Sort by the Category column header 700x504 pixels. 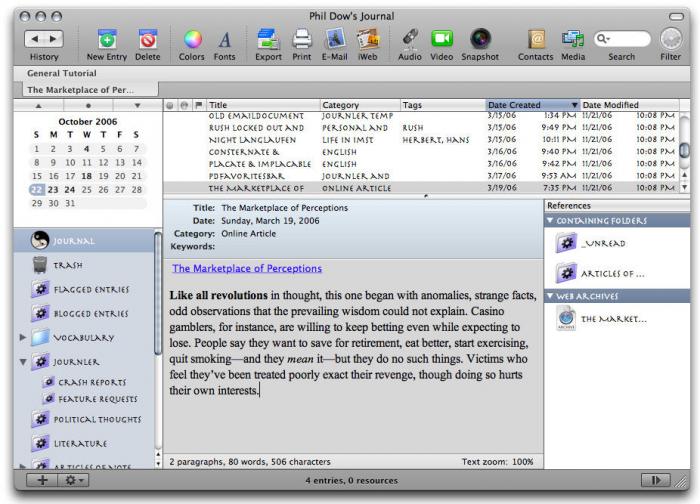[360, 105]
